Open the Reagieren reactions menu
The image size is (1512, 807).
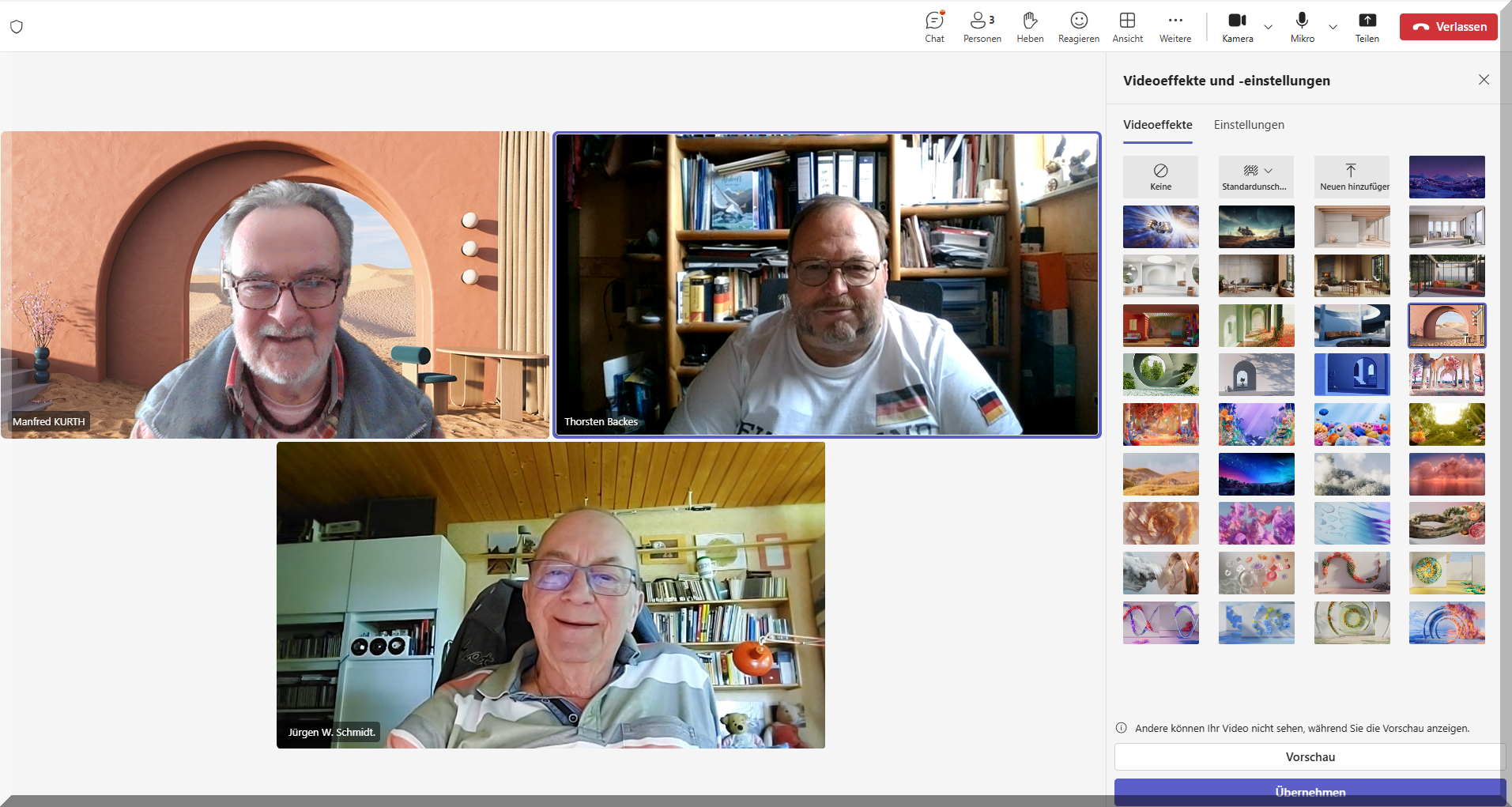[x=1079, y=27]
